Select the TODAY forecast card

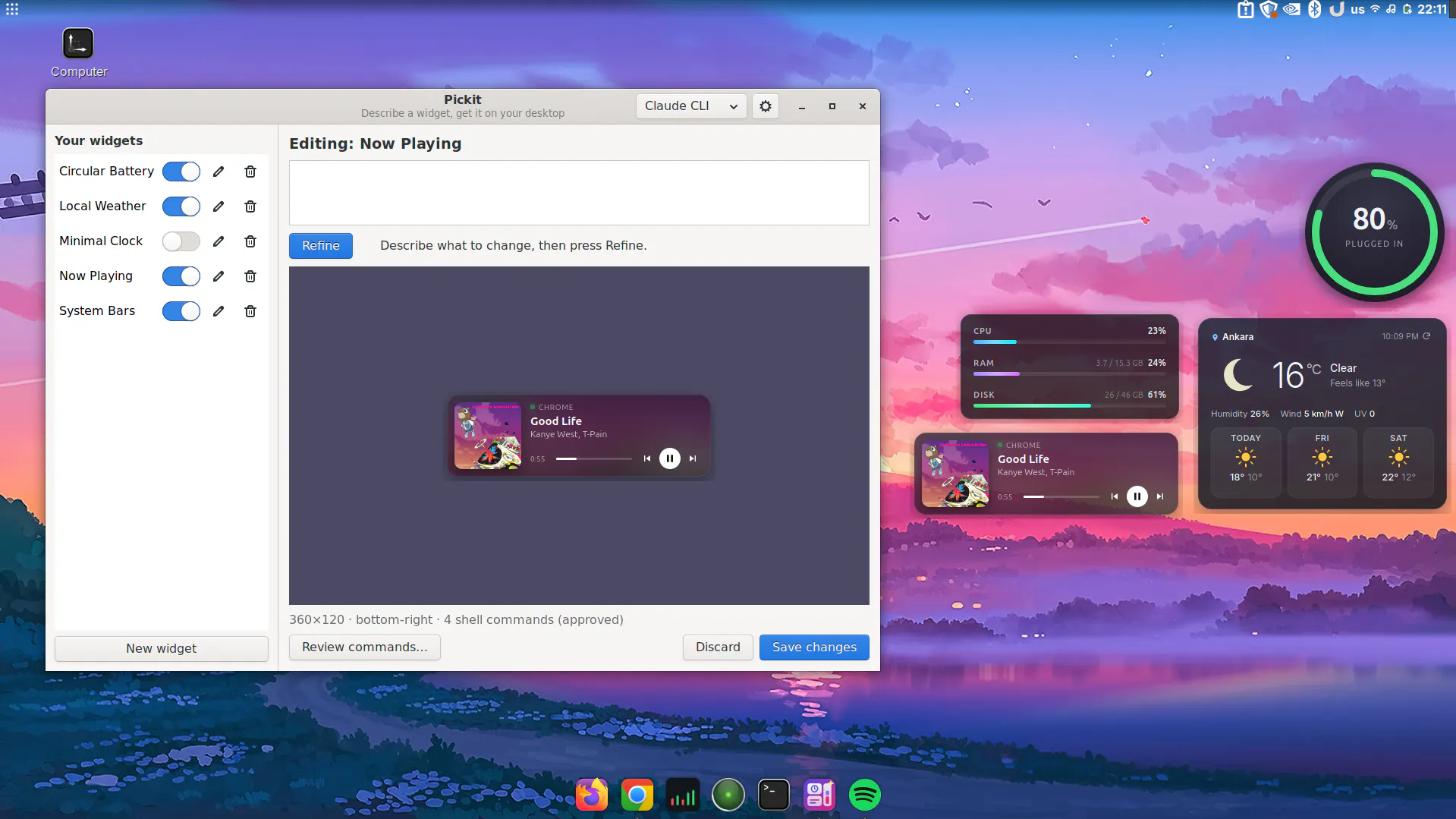[1246, 462]
